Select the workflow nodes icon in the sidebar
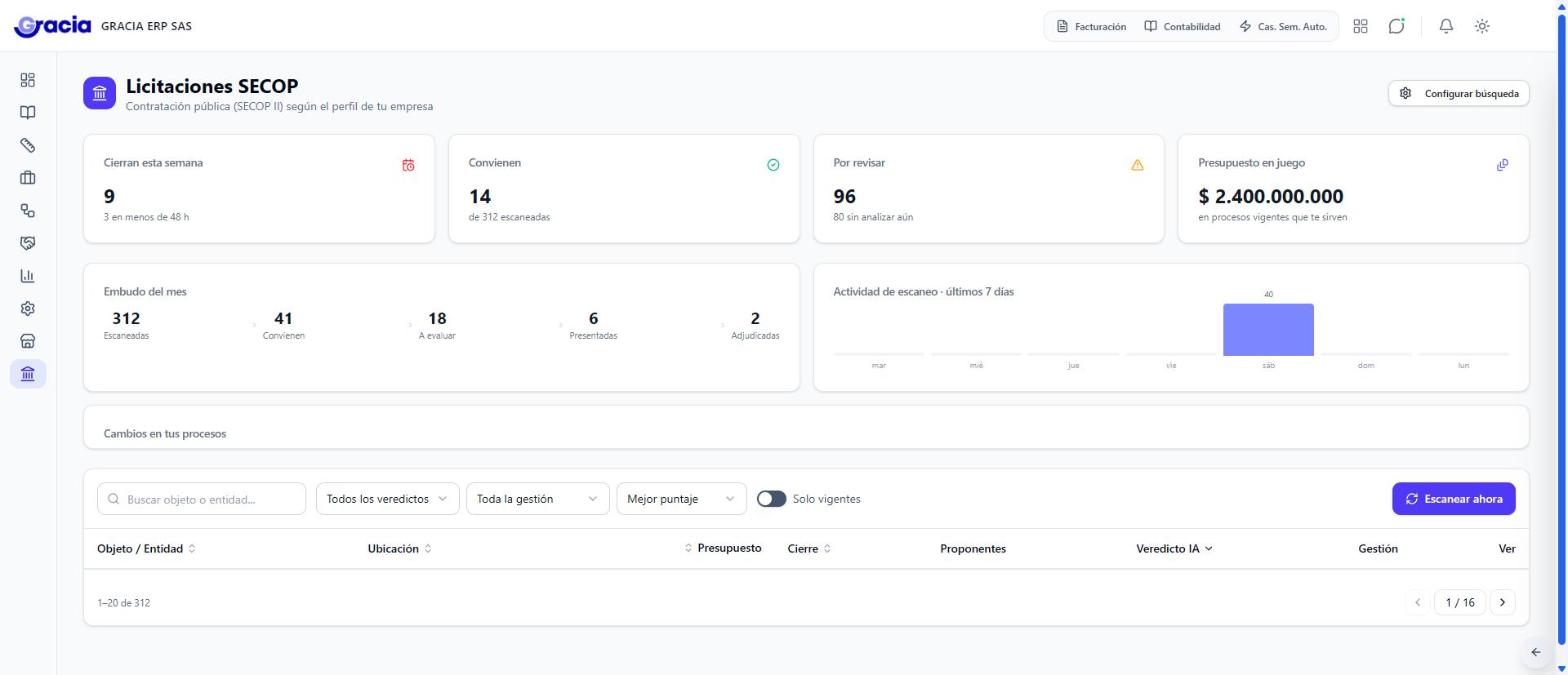The height and width of the screenshot is (675, 1568). click(x=28, y=211)
